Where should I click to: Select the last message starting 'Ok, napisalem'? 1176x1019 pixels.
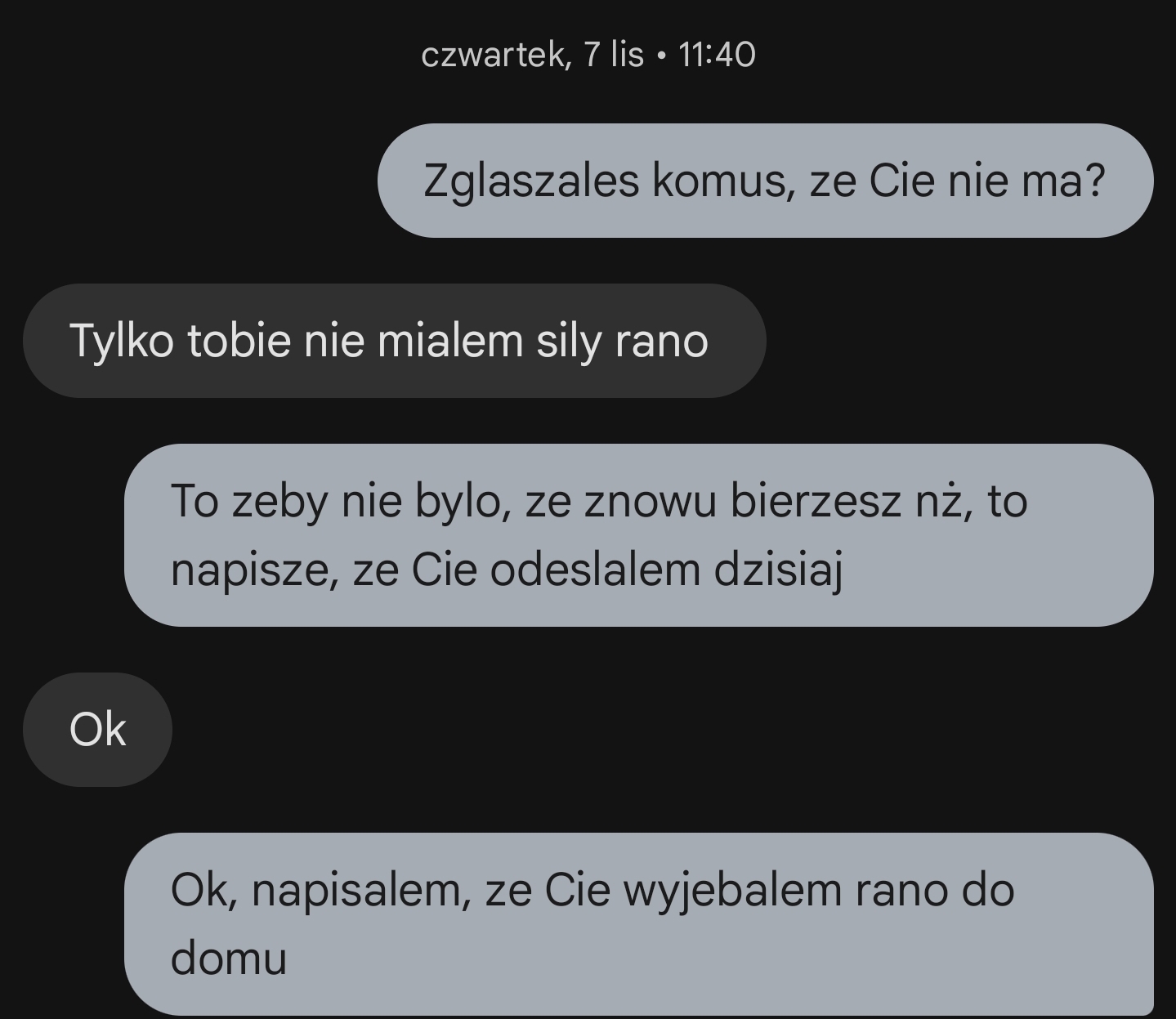tap(637, 924)
